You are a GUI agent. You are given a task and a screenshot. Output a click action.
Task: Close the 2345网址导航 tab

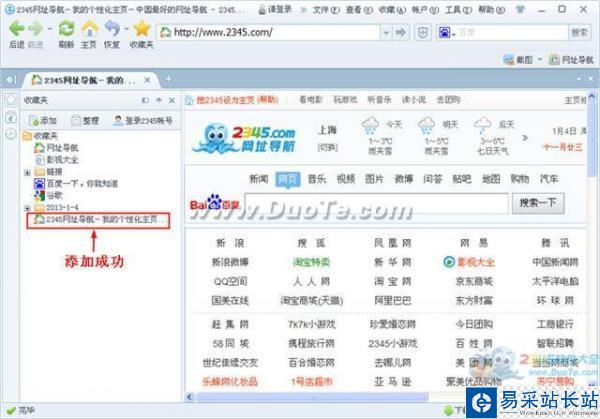coord(147,80)
